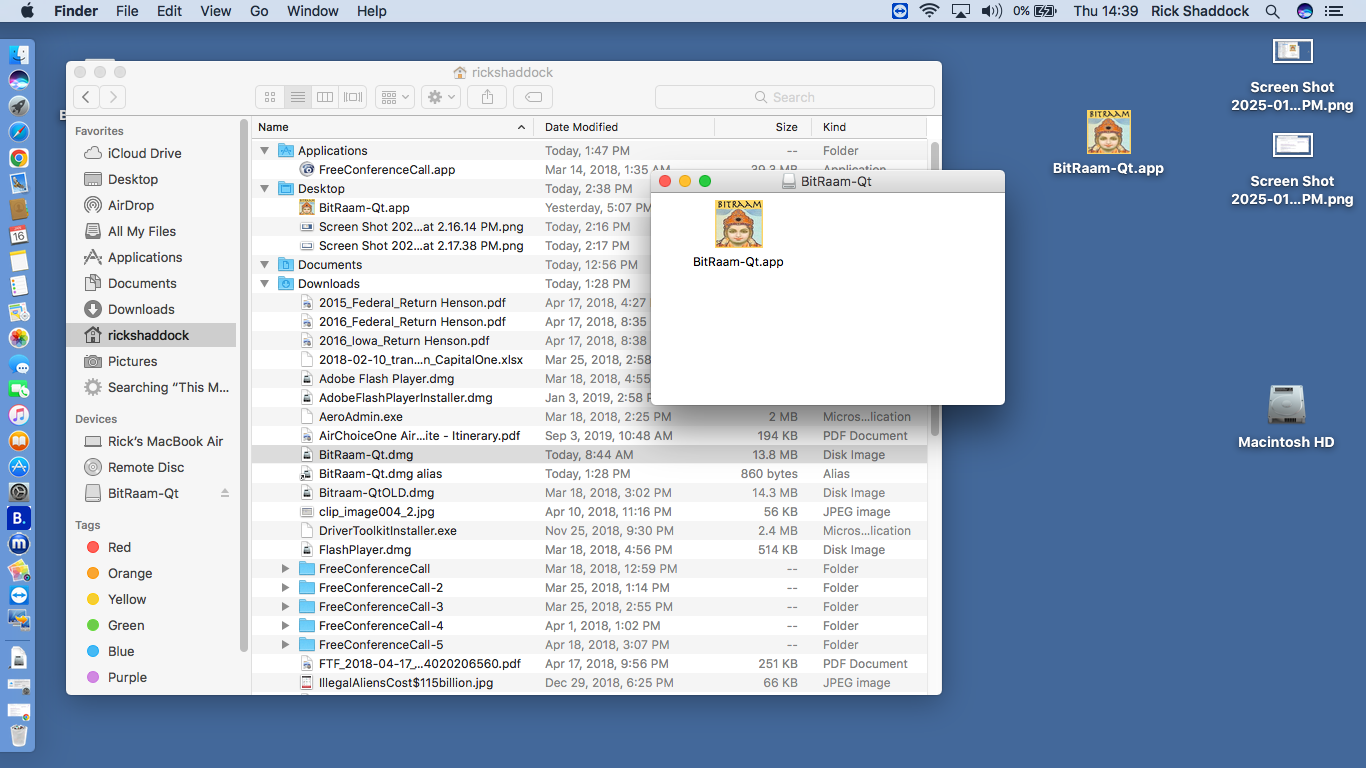Open the Window menu
This screenshot has height=768, width=1366.
(312, 11)
